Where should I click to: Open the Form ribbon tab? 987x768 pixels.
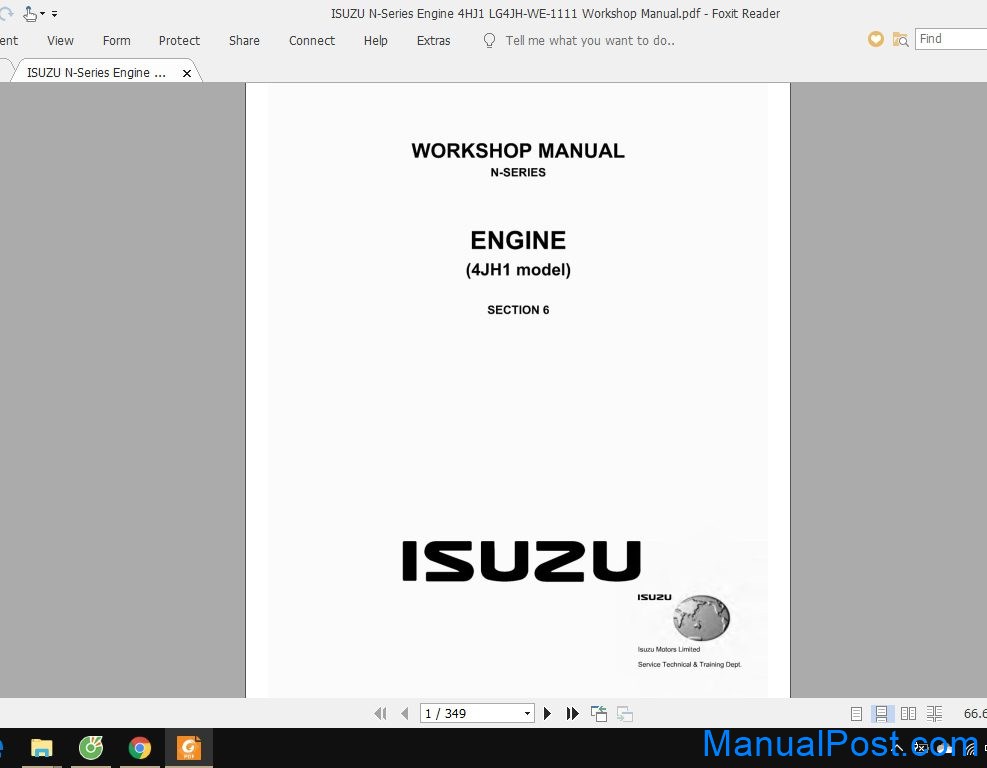pos(116,41)
